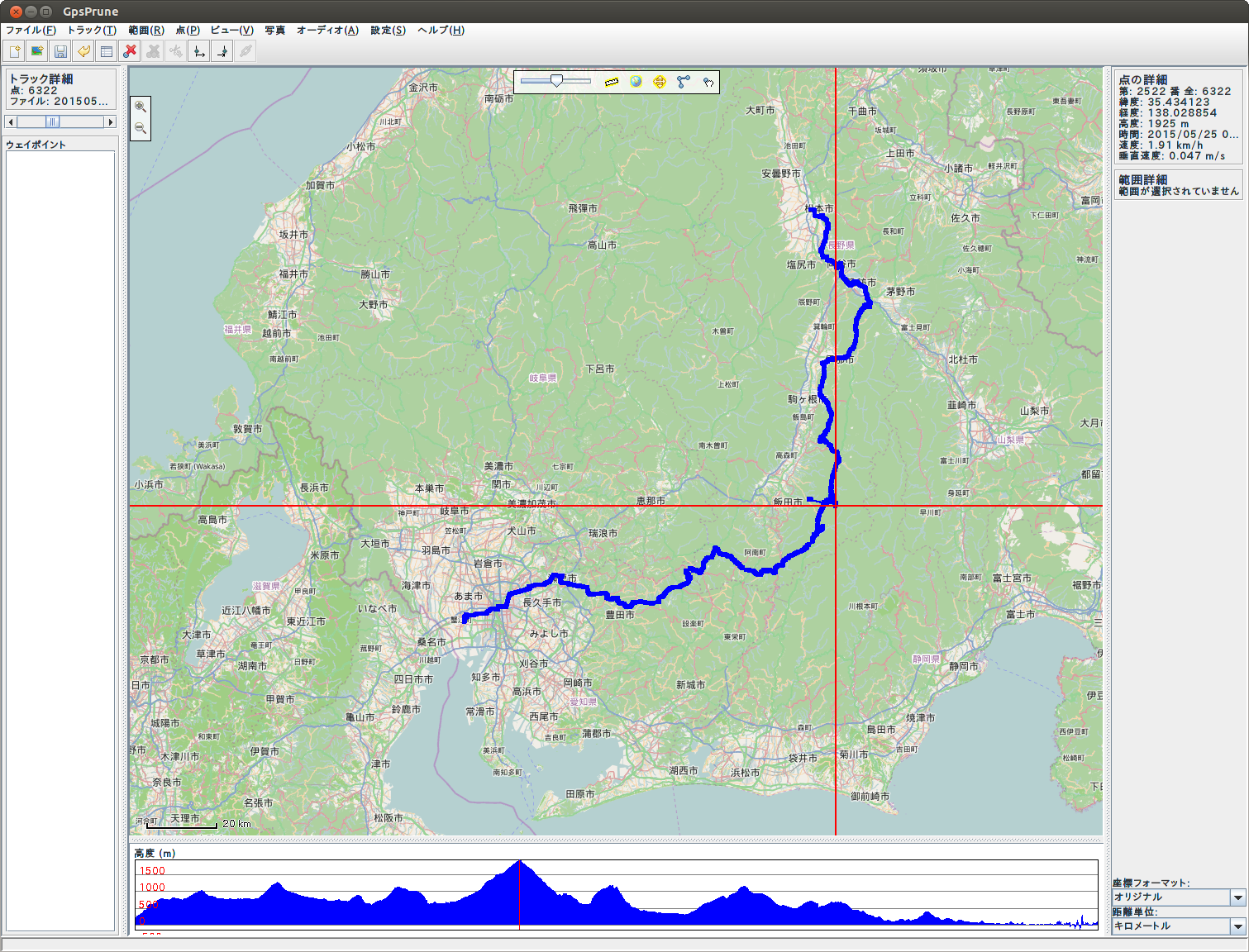Open the オーディオ(A) menu
This screenshot has width=1249, height=952.
(327, 30)
